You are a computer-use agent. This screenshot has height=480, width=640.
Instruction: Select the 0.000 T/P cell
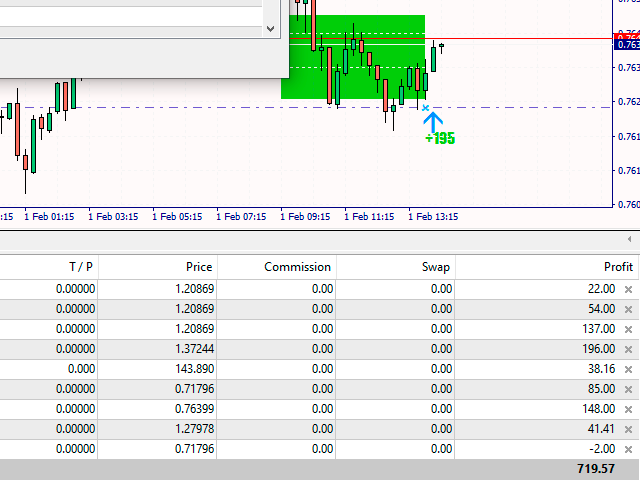coord(49,369)
